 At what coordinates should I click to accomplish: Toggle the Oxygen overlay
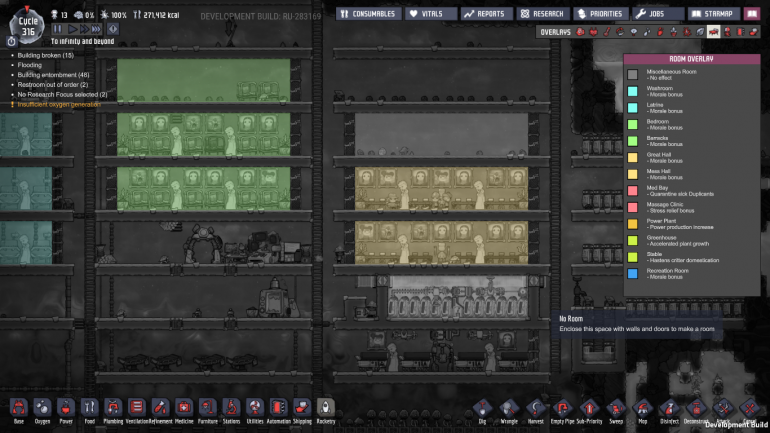[x=580, y=32]
